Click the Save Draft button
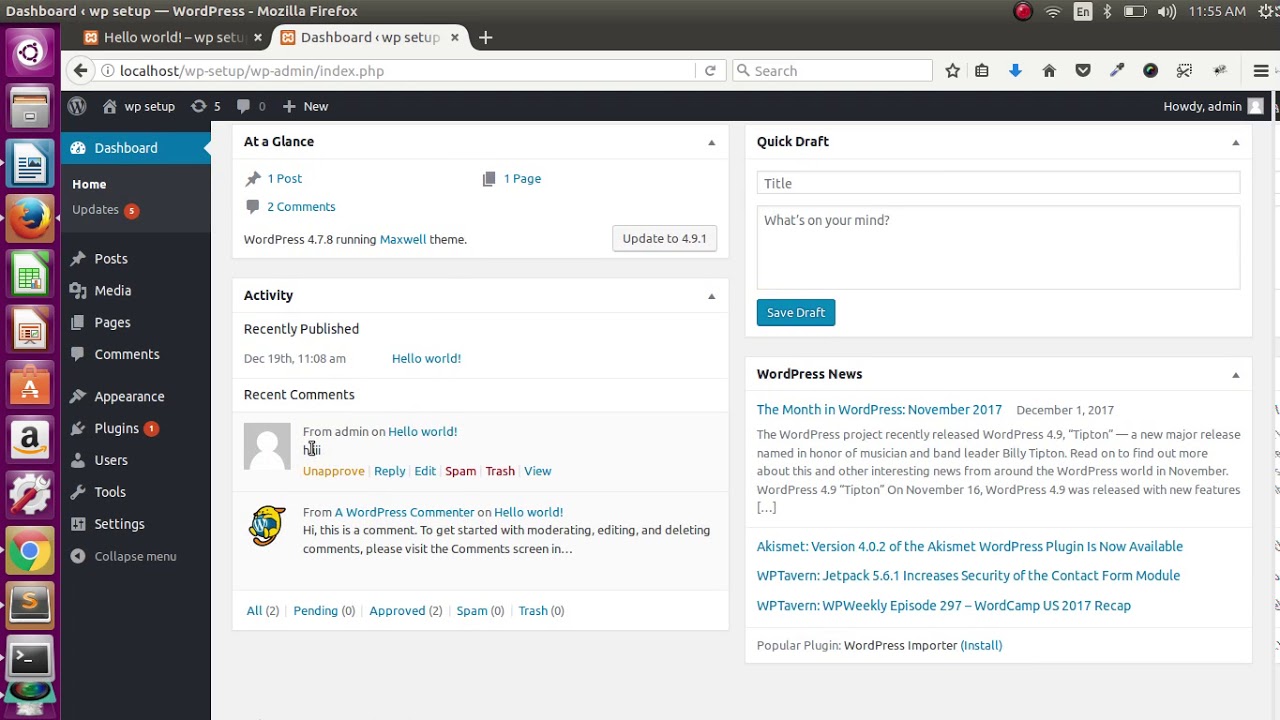 pos(796,313)
